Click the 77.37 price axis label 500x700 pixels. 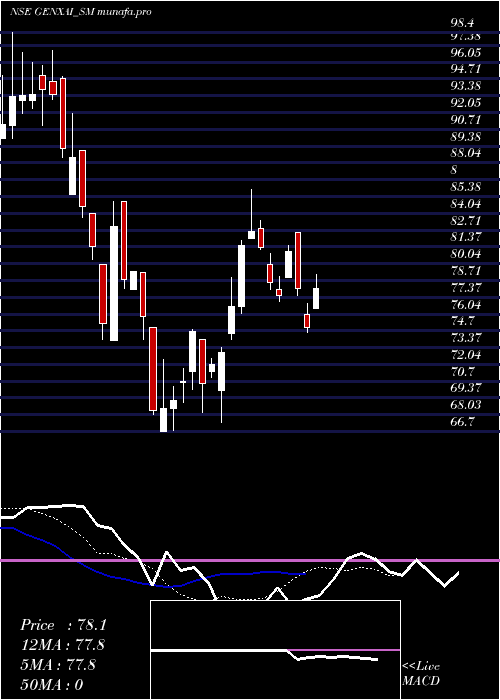click(466, 288)
